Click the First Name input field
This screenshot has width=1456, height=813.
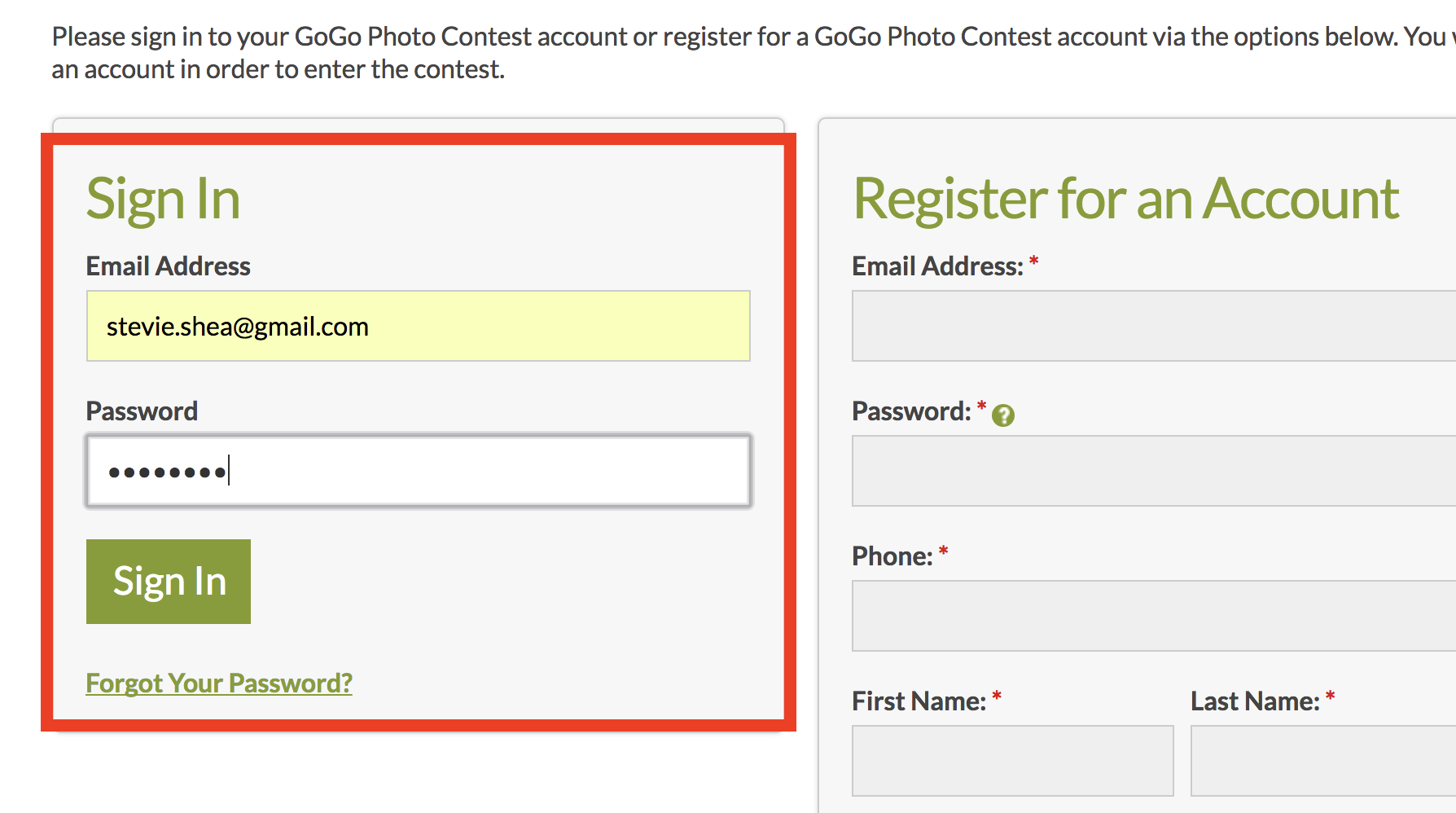click(1013, 761)
